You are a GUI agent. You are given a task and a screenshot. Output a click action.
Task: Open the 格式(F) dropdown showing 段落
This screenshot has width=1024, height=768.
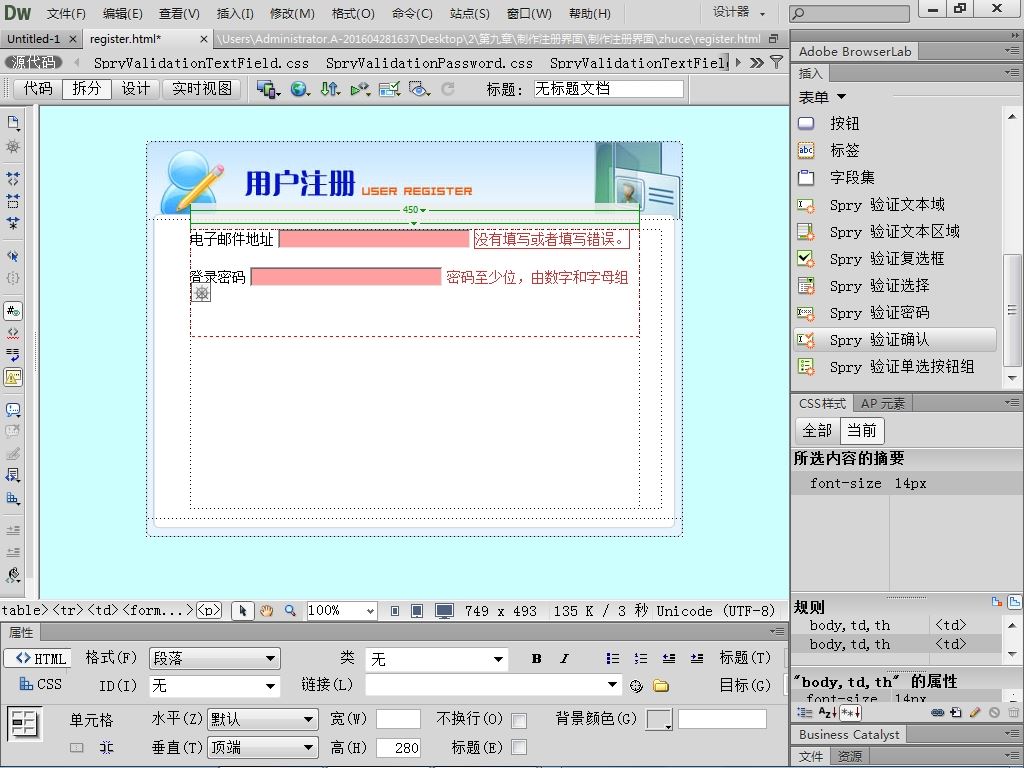pyautogui.click(x=215, y=658)
